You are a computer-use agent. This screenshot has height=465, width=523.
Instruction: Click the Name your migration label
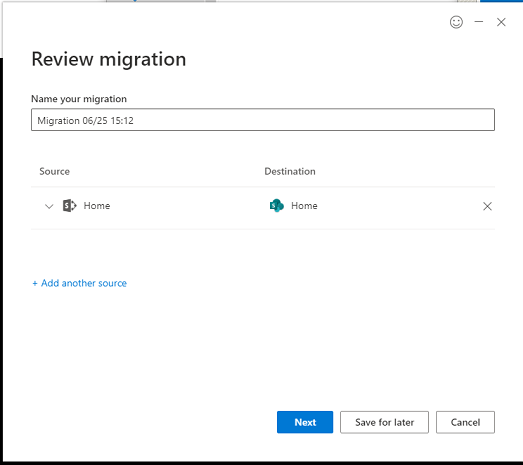pyautogui.click(x=79, y=99)
